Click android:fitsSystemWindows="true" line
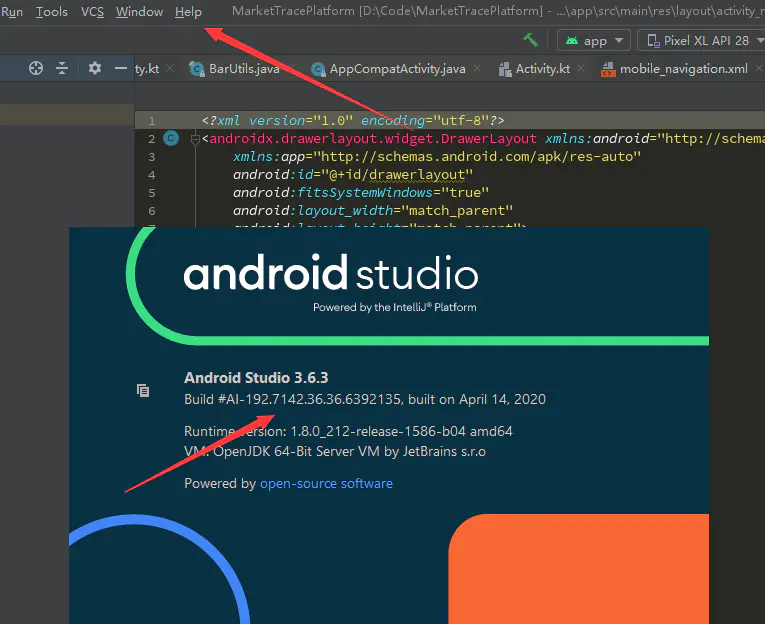 click(x=361, y=193)
